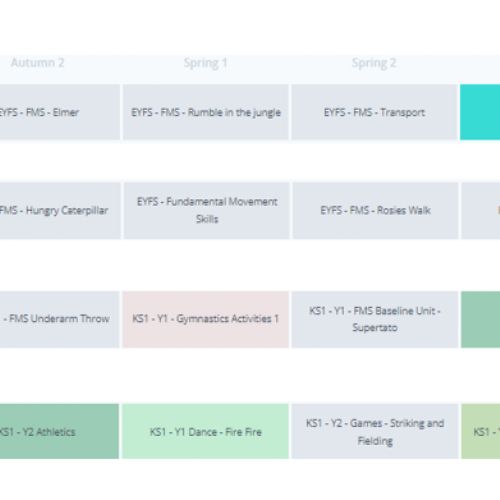
Task: Open EYFS - FMS - Rumble in the jungle
Action: tap(206, 112)
